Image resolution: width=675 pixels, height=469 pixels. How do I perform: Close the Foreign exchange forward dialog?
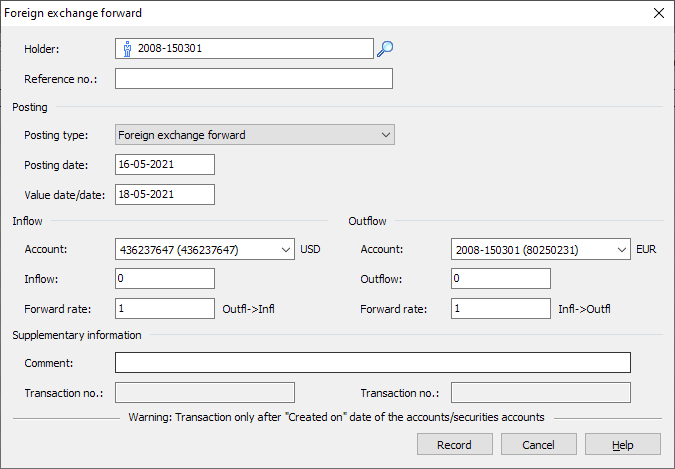coord(658,13)
